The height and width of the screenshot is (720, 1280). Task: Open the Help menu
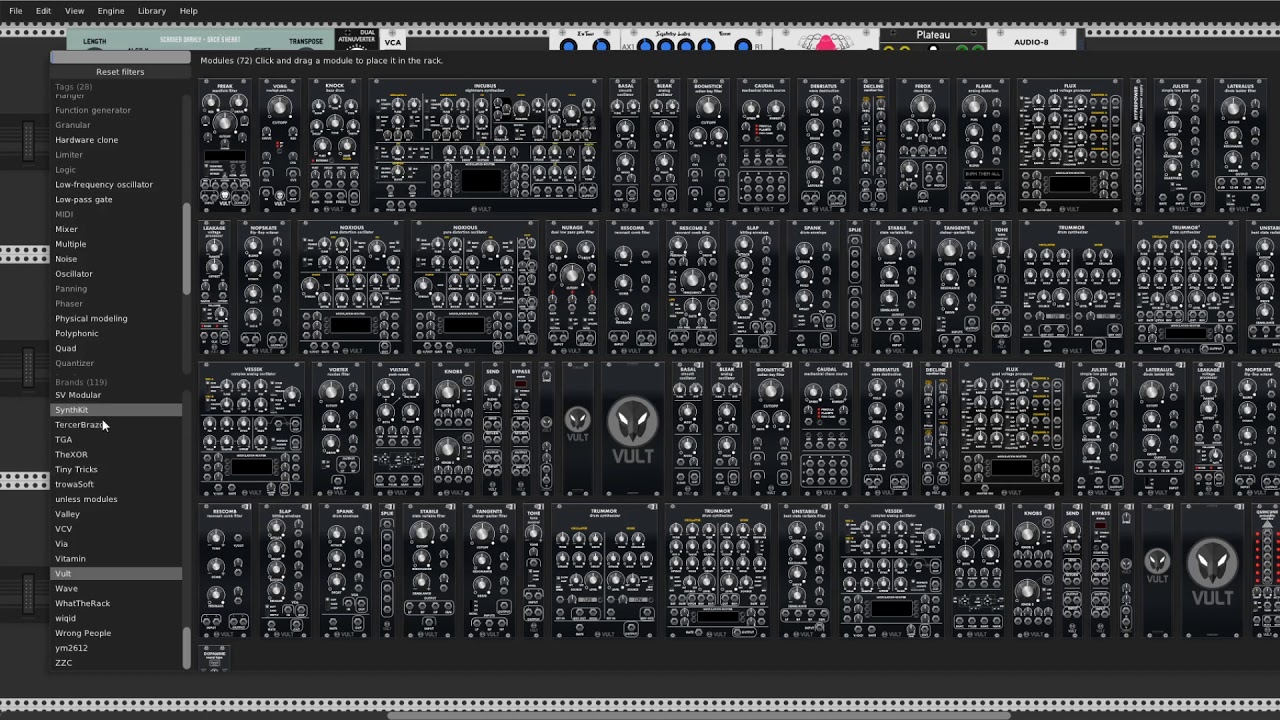[x=188, y=11]
